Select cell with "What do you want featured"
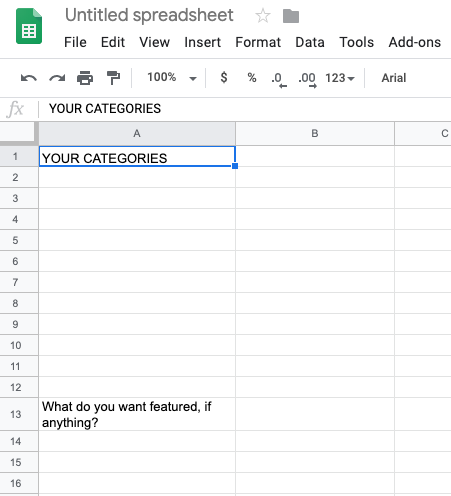 (137, 414)
